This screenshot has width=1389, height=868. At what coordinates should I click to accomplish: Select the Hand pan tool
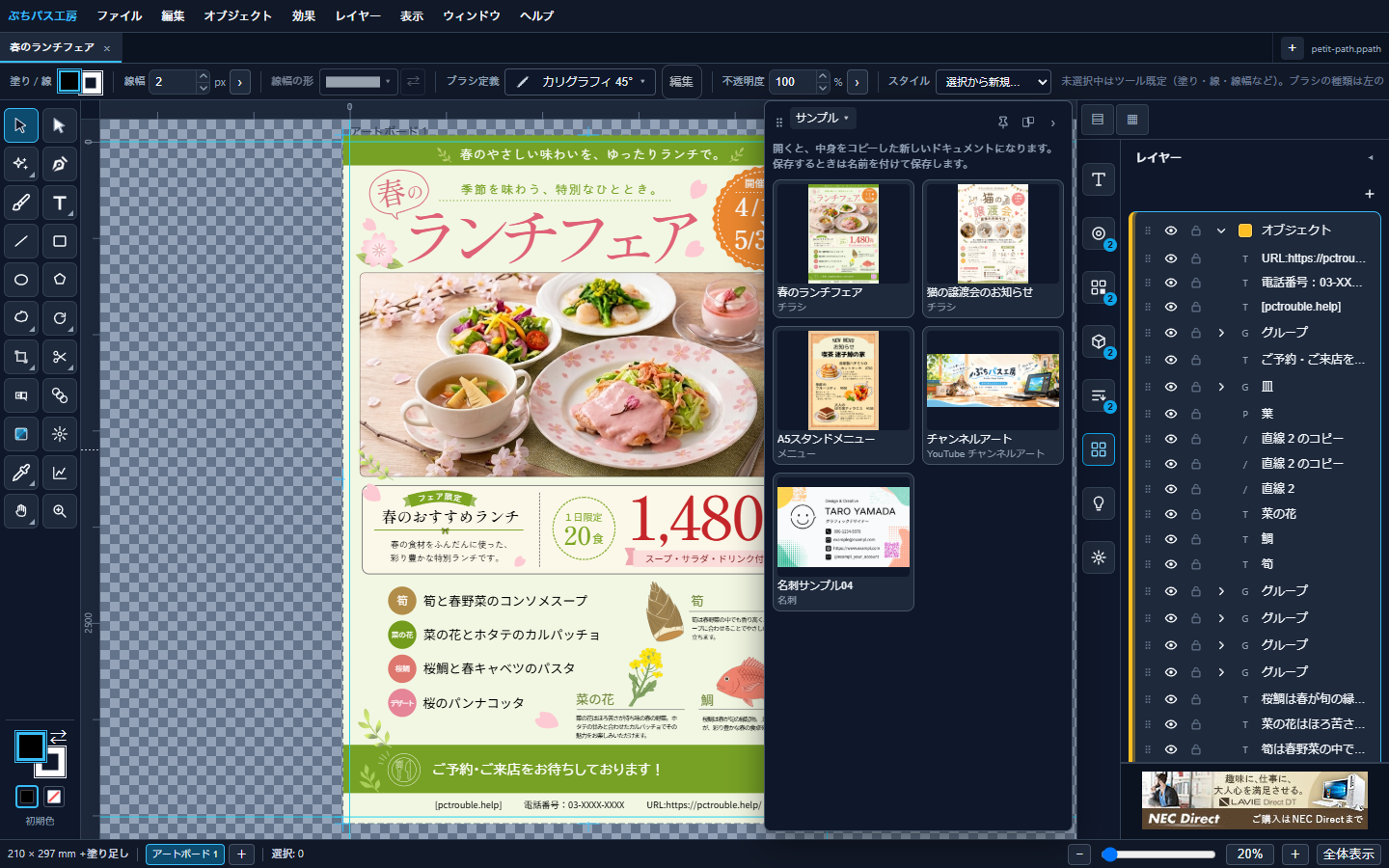coord(21,511)
